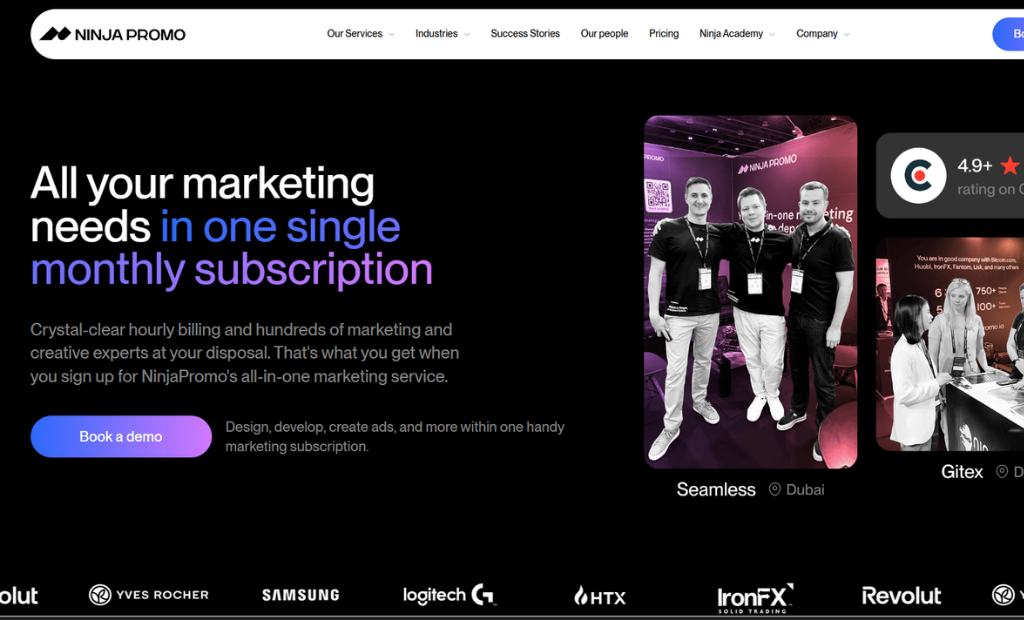Click the partially visible header blue button
This screenshot has height=620, width=1024.
(1008, 34)
